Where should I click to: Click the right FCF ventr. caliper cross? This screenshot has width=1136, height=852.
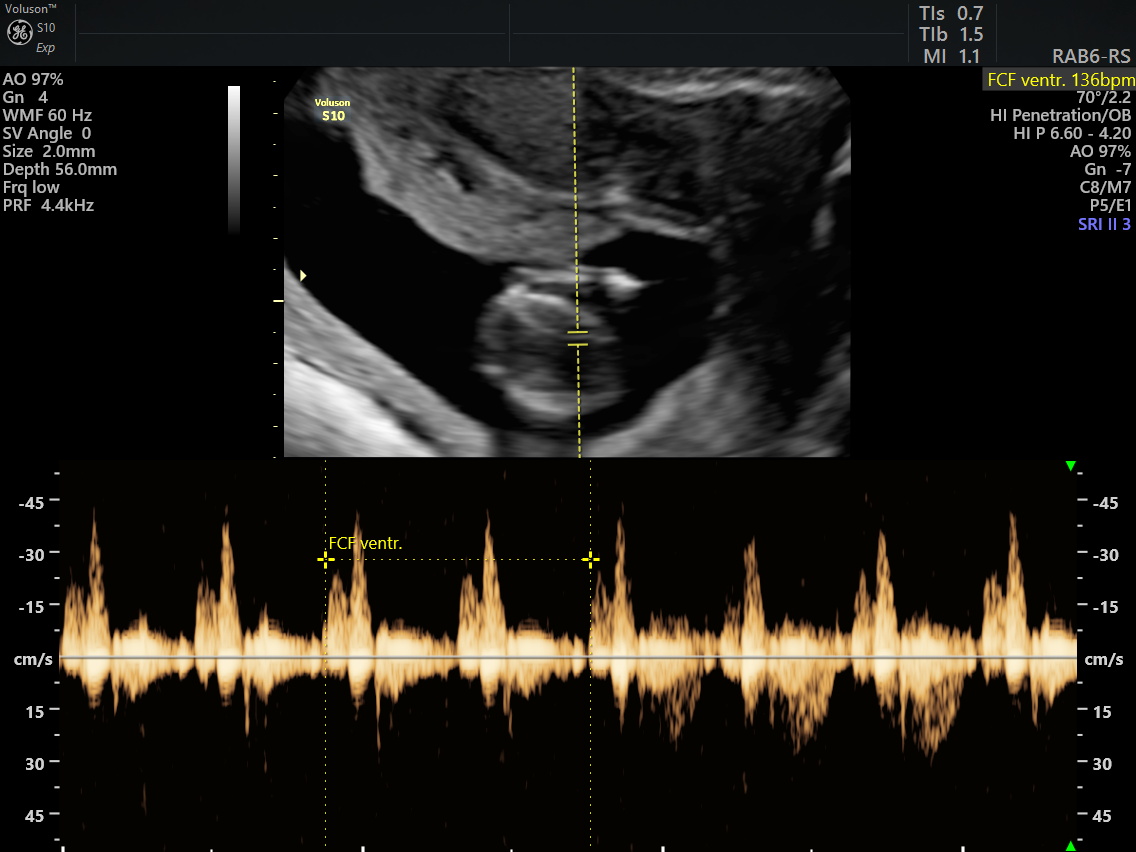tap(590, 559)
